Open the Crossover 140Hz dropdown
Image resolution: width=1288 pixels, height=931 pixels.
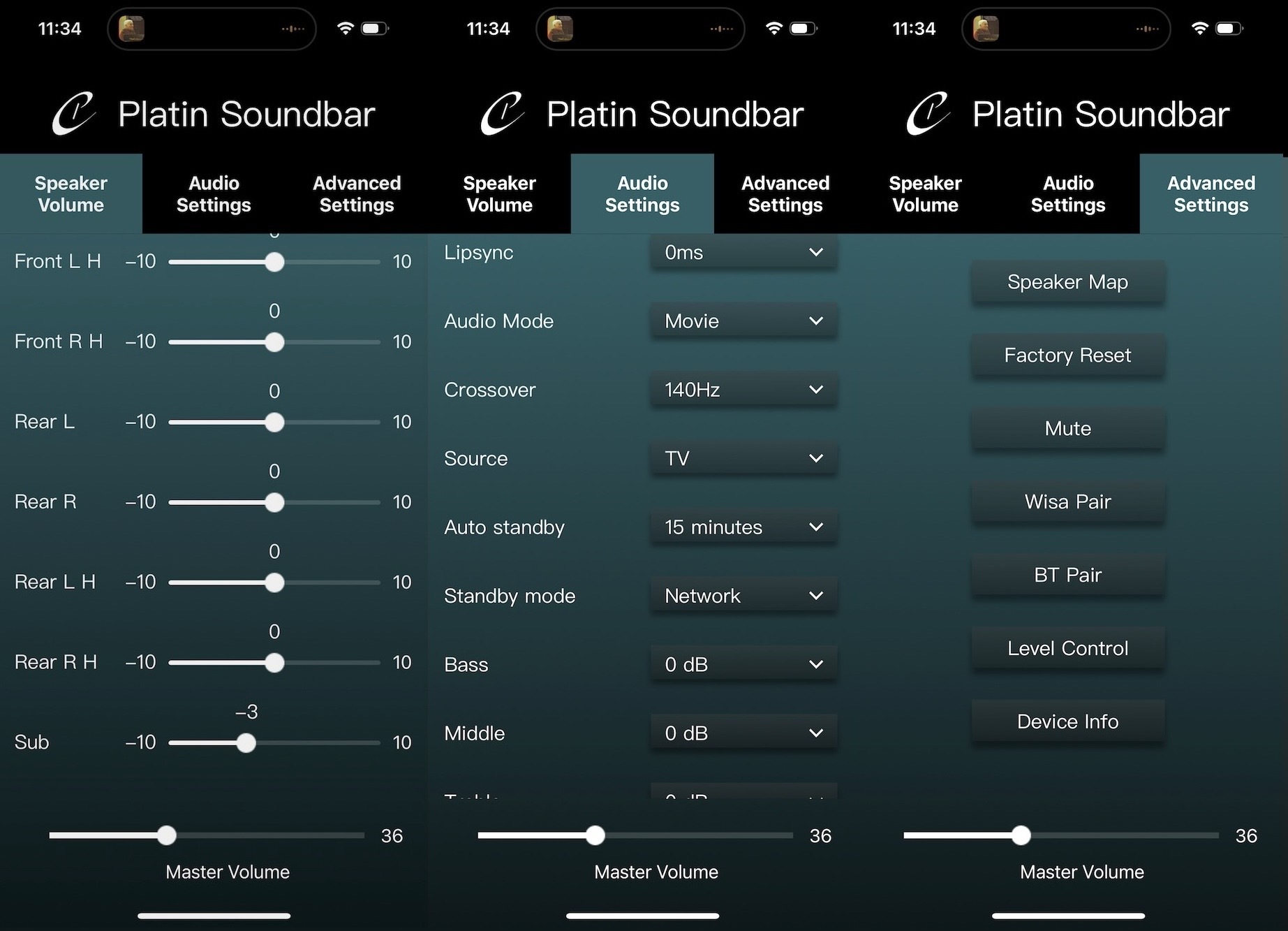click(743, 389)
